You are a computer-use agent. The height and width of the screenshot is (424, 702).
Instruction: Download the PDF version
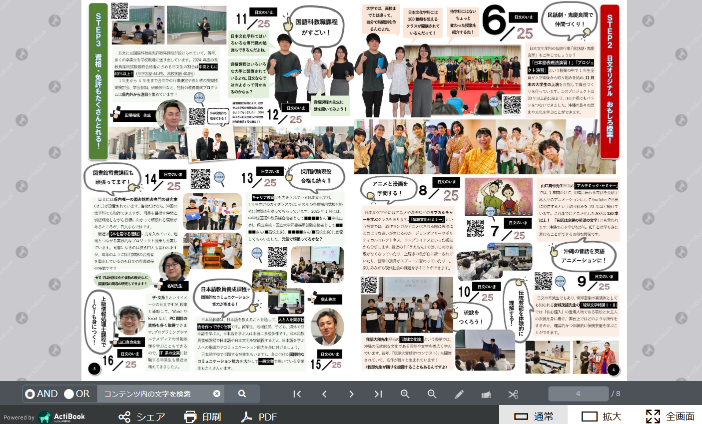pos(259,417)
